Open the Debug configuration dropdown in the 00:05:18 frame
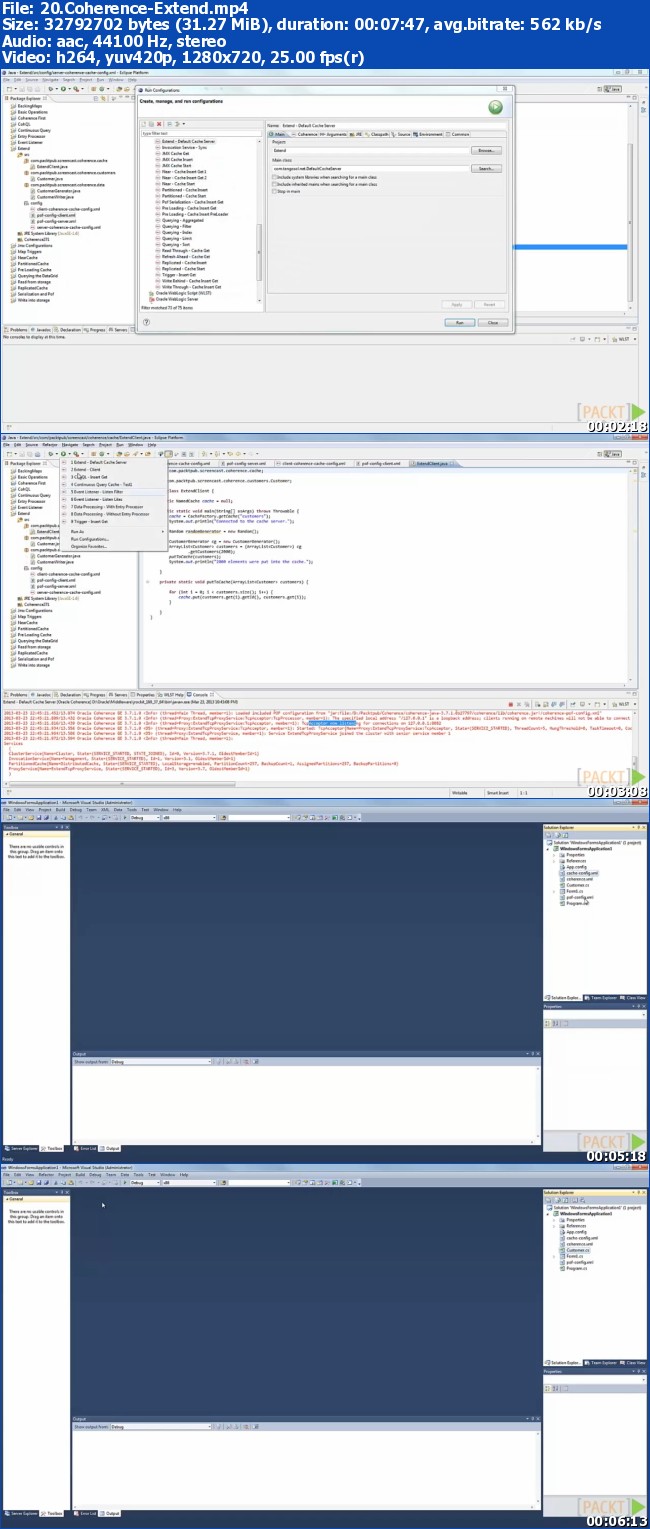 click(x=143, y=818)
